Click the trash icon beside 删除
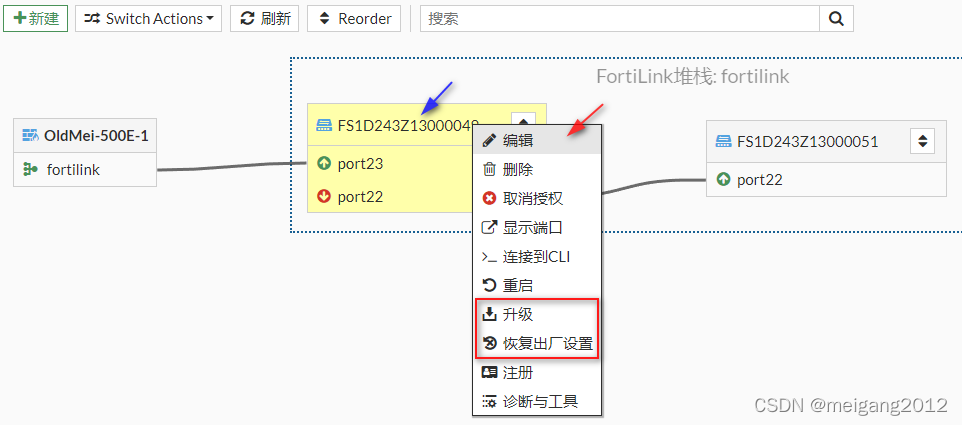The image size is (962, 425). [489, 169]
